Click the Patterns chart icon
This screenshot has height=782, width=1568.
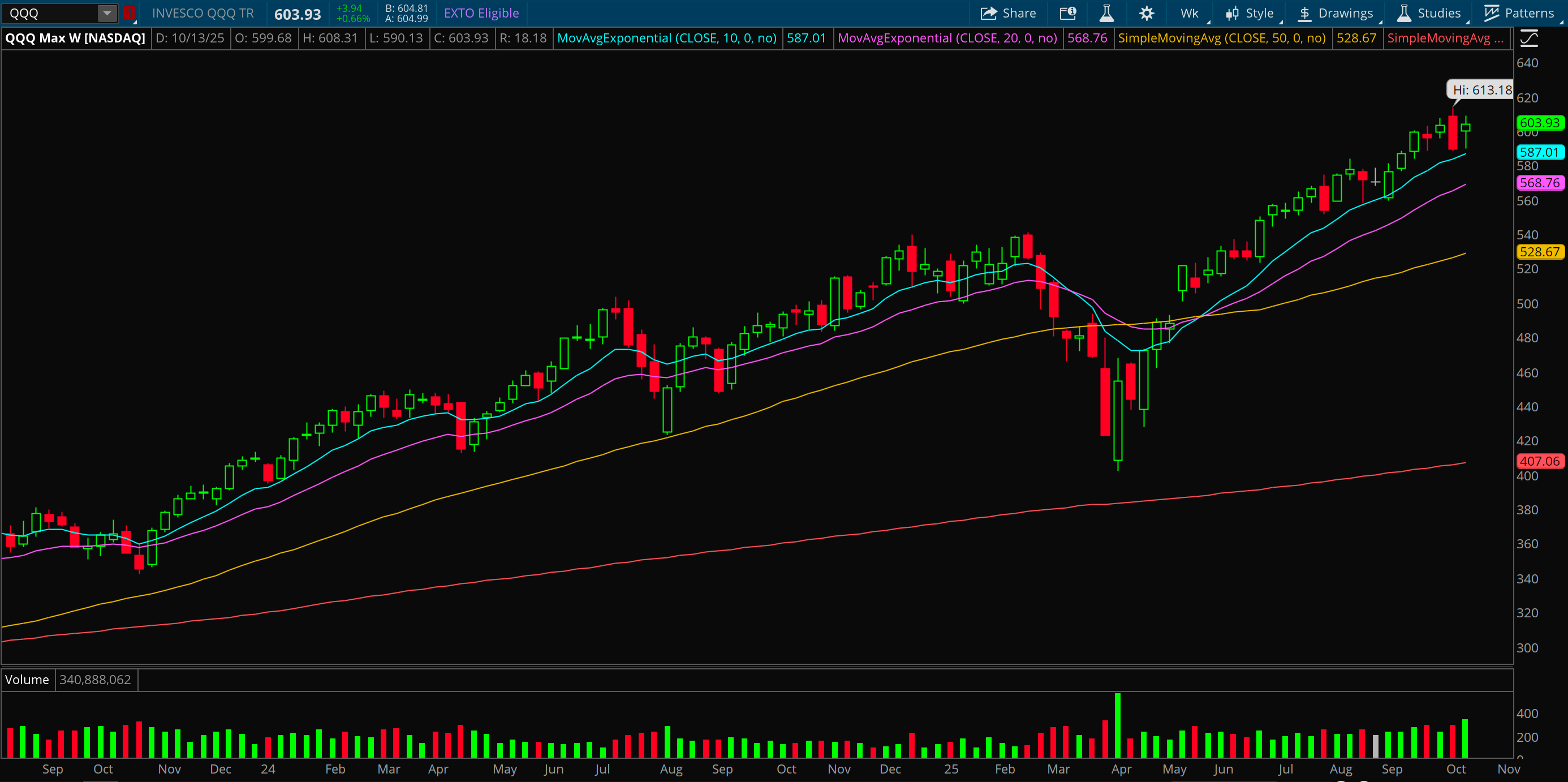point(1492,14)
